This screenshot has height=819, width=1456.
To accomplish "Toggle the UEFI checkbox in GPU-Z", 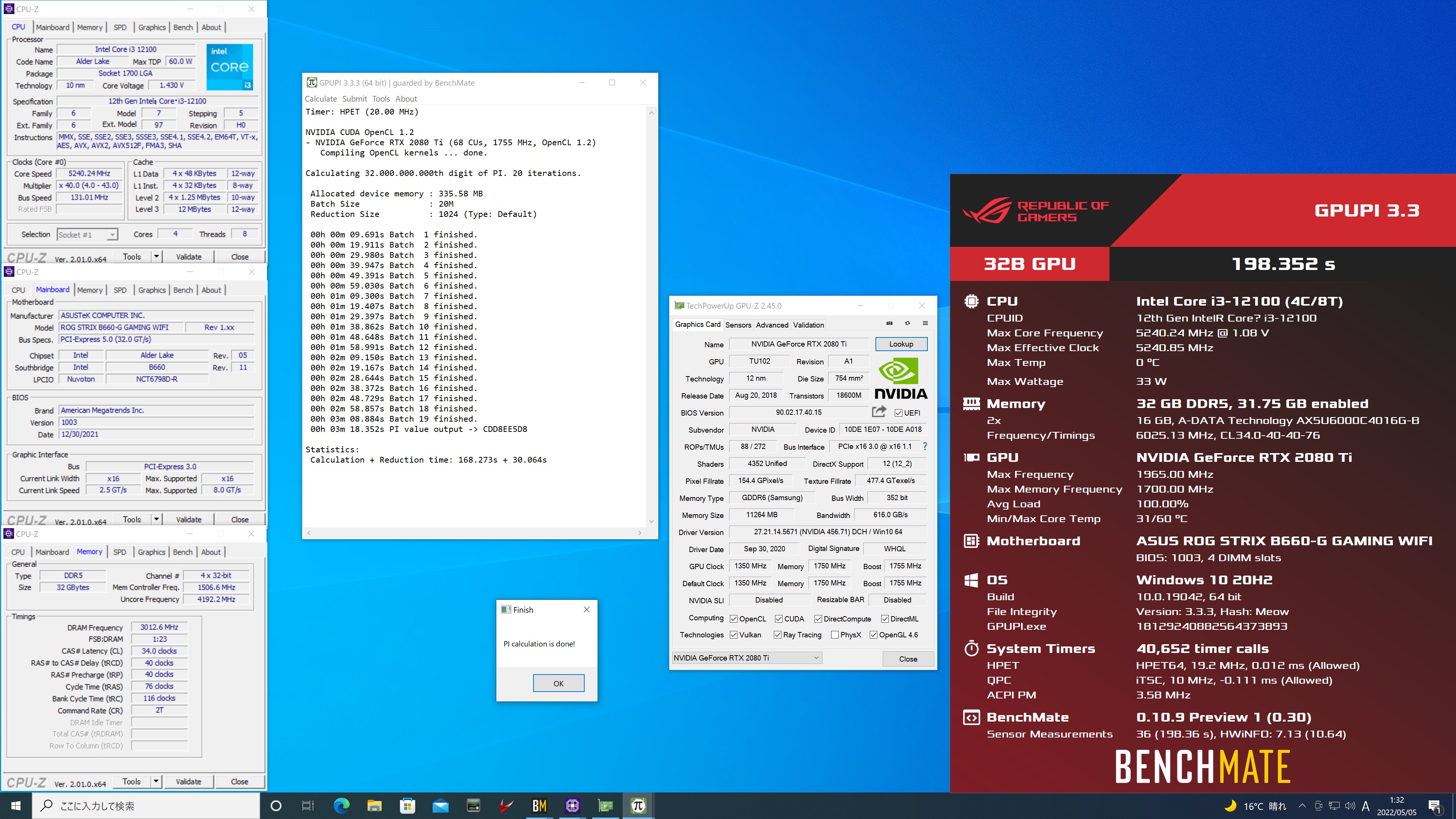I will 899,413.
